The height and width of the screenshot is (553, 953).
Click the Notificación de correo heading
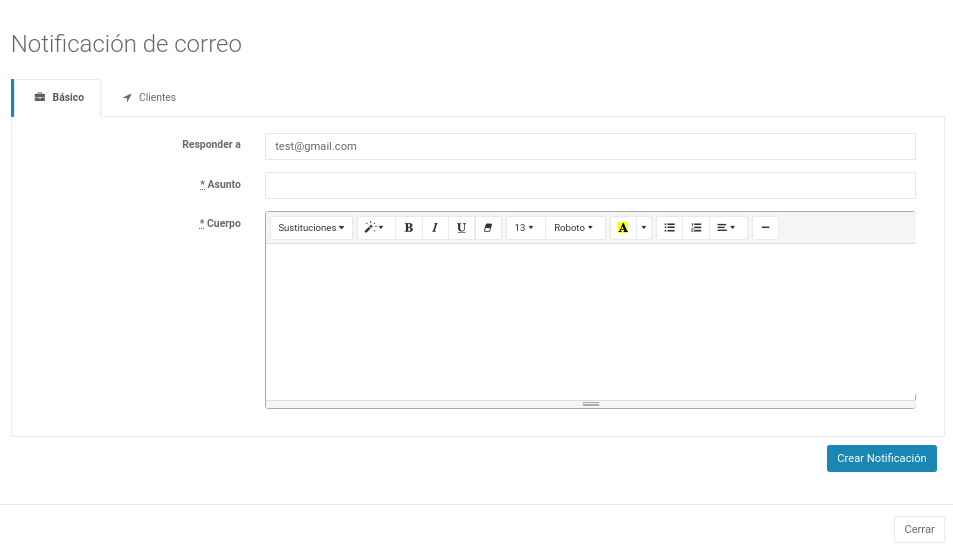(126, 44)
